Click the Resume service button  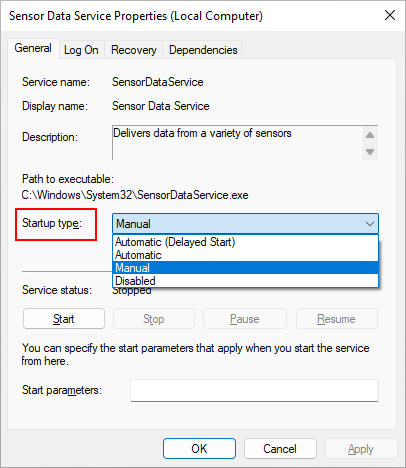pyautogui.click(x=337, y=319)
